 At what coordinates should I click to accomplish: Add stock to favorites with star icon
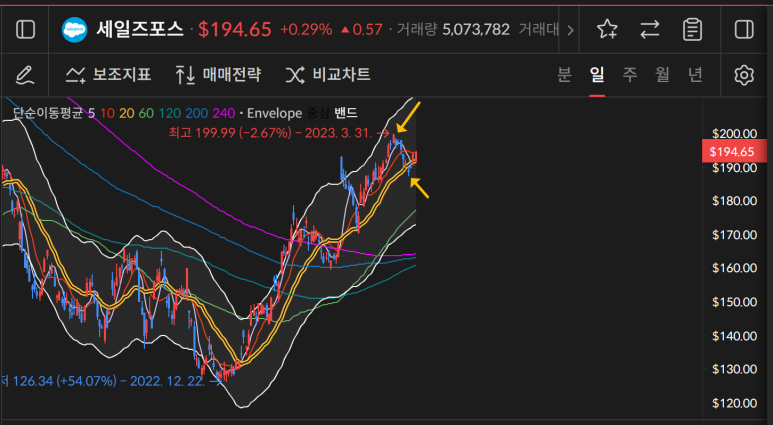607,30
